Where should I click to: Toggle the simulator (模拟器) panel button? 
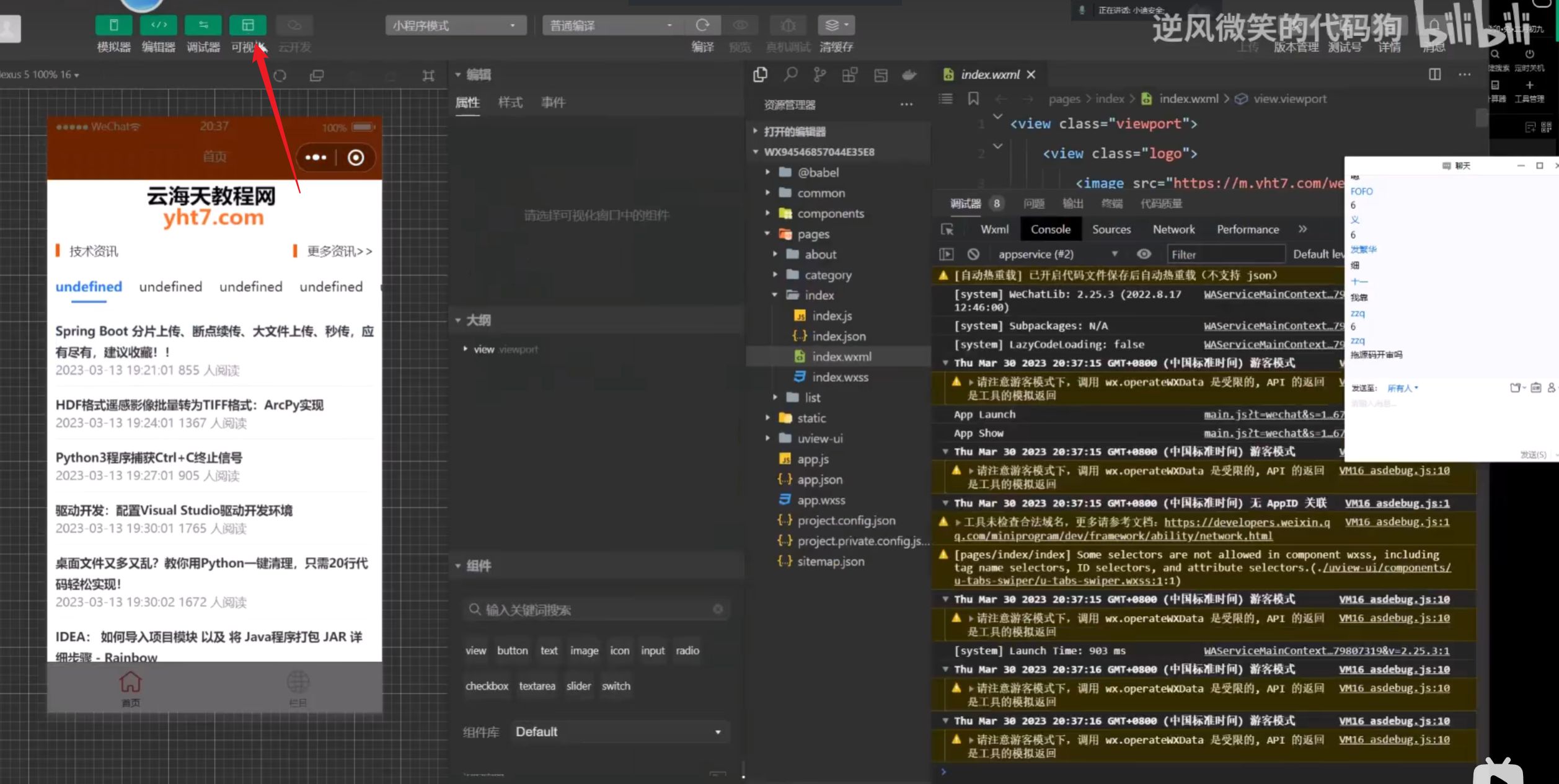coord(113,25)
